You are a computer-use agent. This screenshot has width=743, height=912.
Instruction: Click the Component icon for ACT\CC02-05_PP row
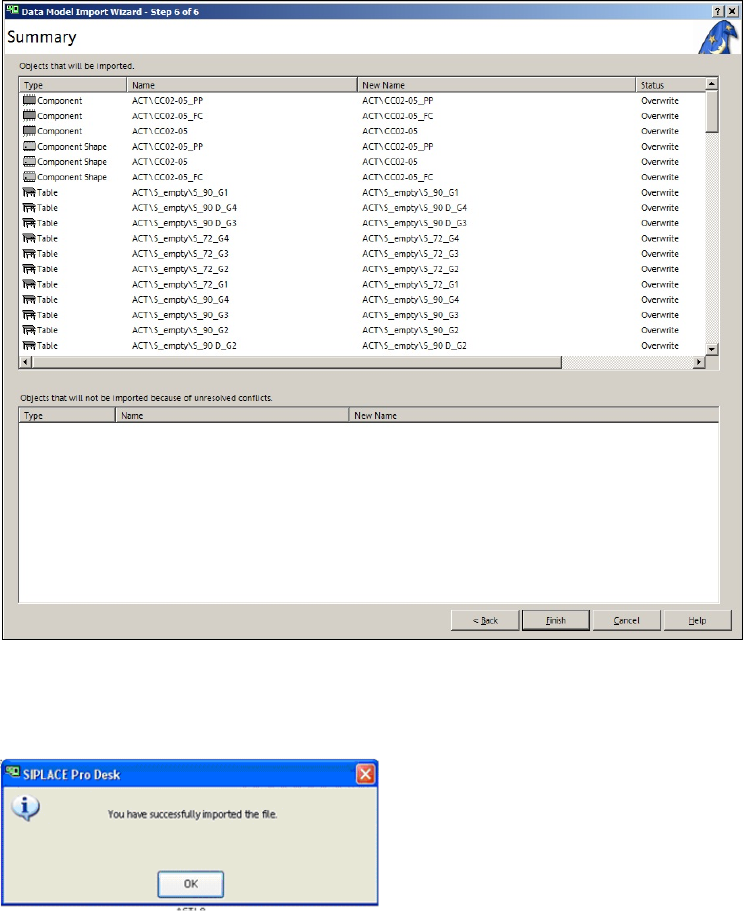coord(29,100)
